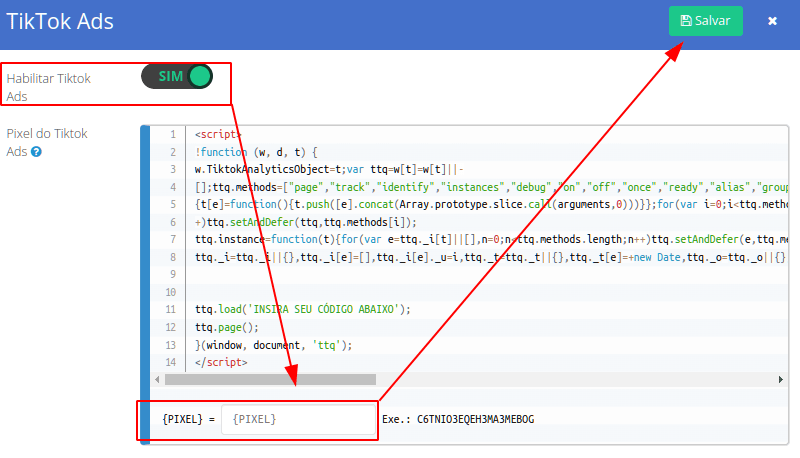
Task: Click inside the {PIXEL} input field
Action: click(x=298, y=419)
